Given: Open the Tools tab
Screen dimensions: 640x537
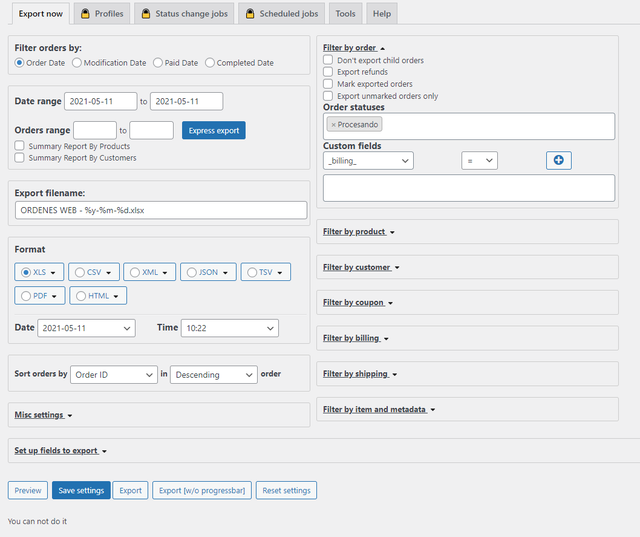Looking at the screenshot, I should [x=345, y=13].
